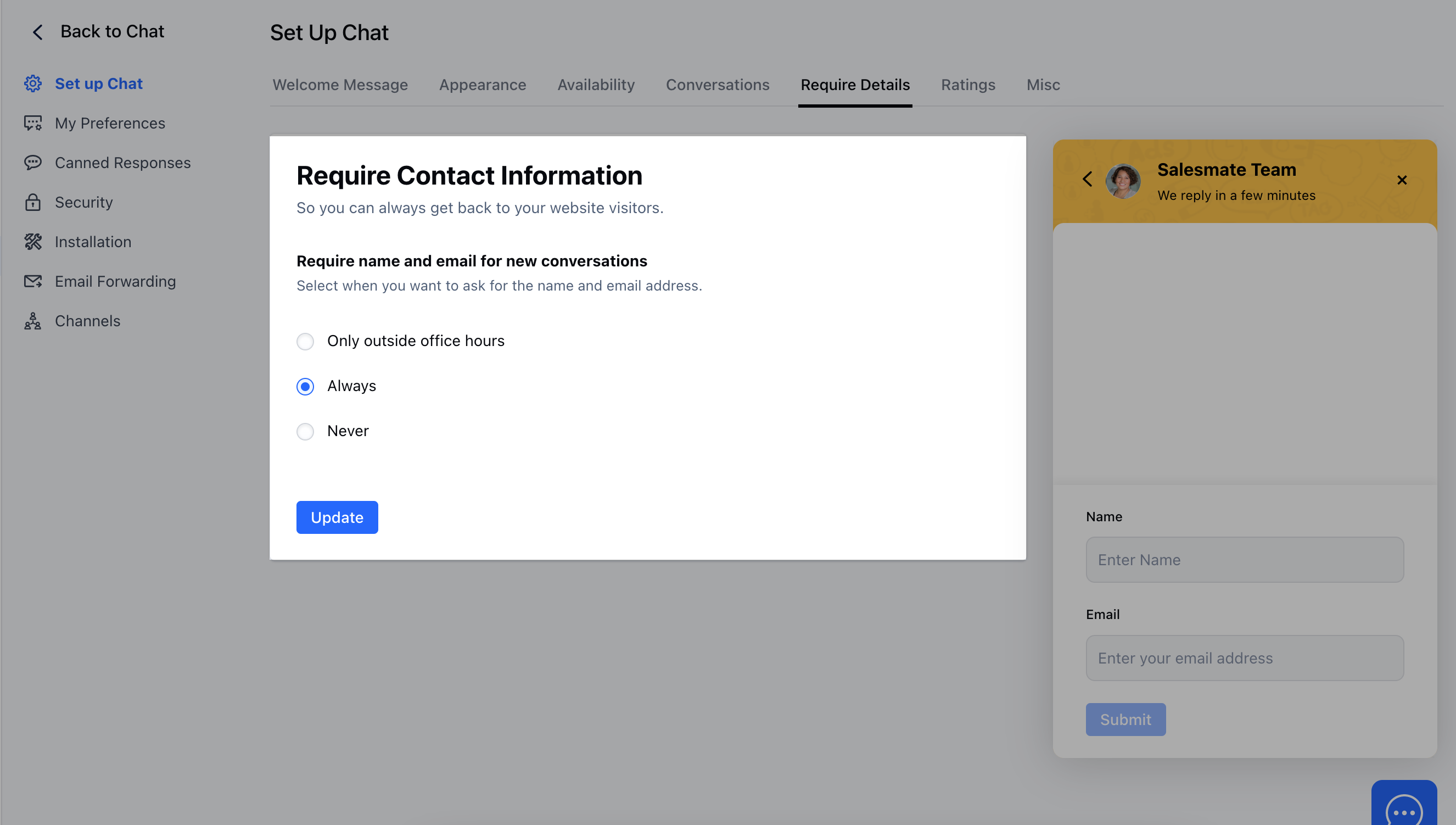Click the Security padlock icon

[x=33, y=202]
